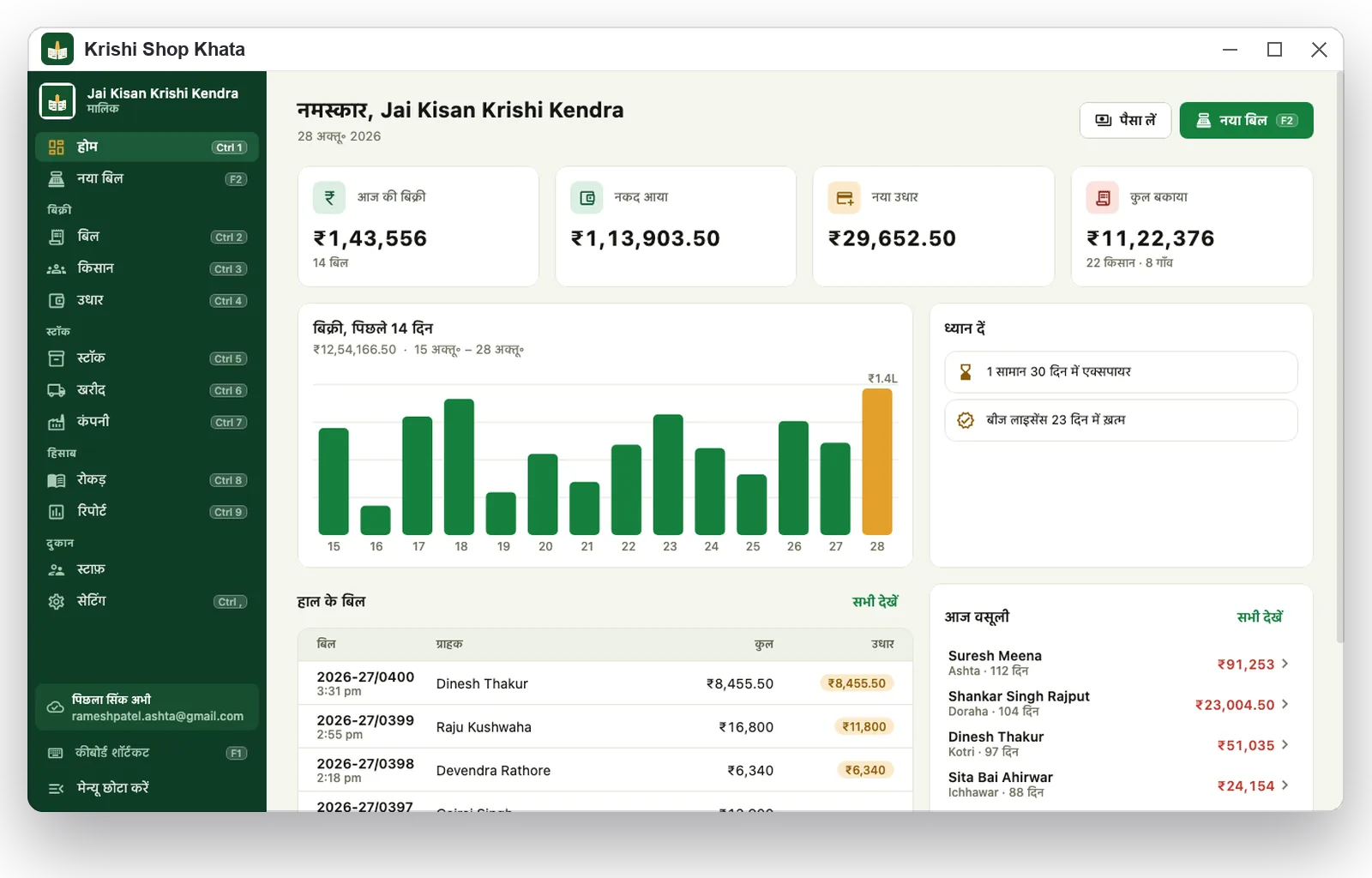Click the नया बिल sidebar icon
The image size is (1372, 878).
click(56, 179)
